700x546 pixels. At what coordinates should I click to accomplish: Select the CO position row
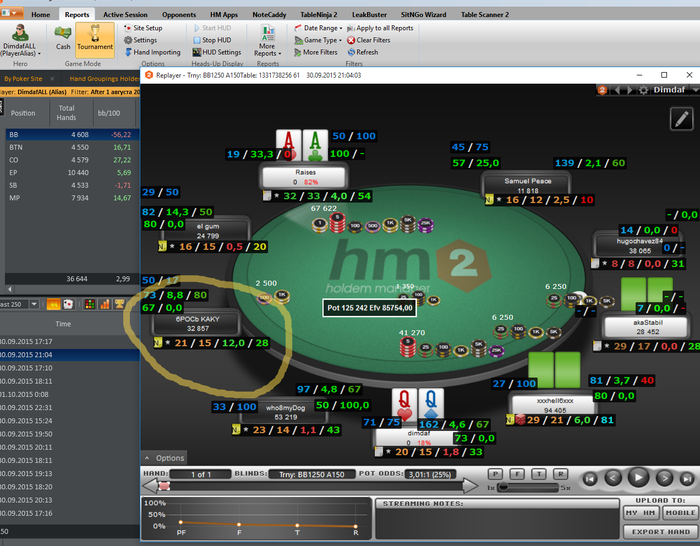(72, 160)
